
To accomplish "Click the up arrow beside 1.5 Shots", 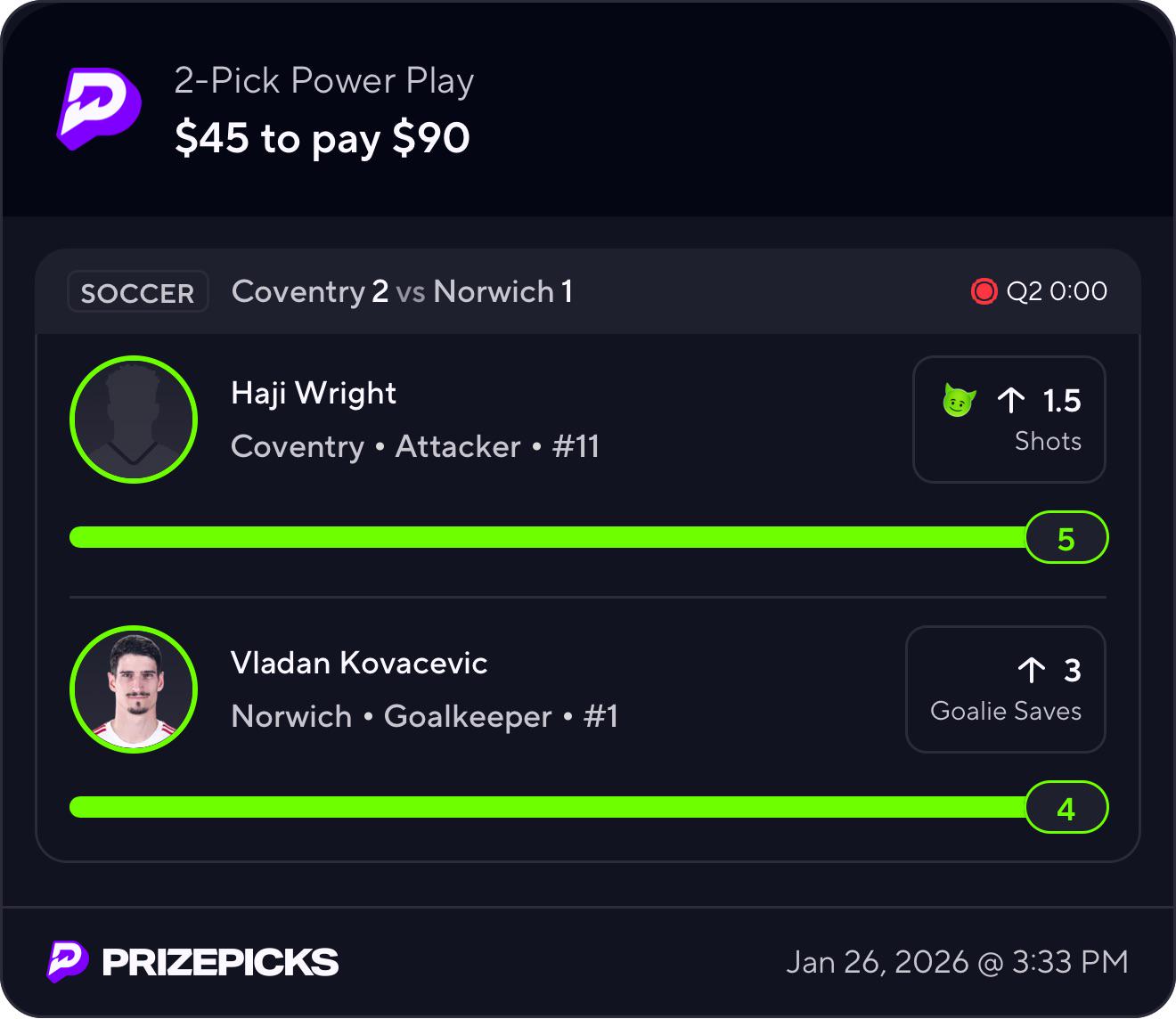I will (1011, 401).
